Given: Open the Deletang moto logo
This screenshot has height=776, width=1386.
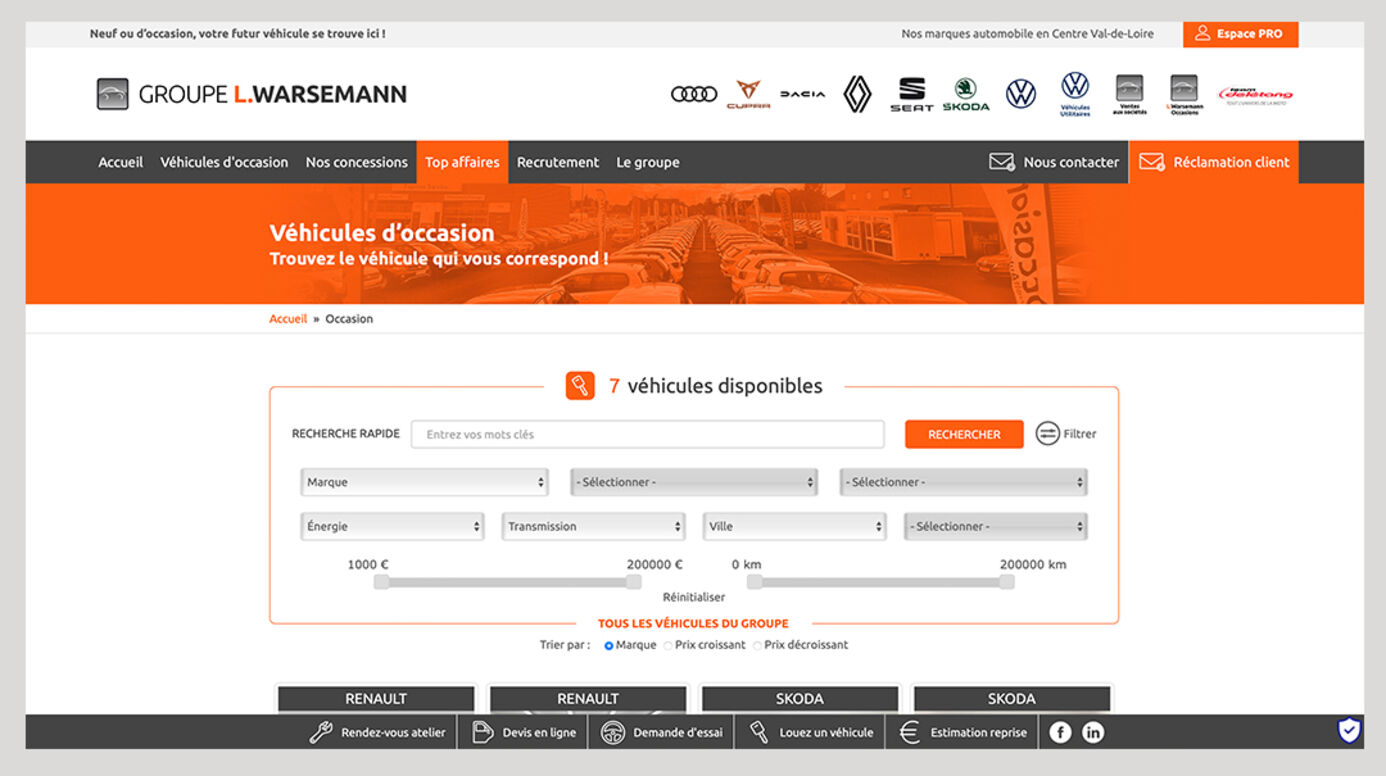Looking at the screenshot, I should [x=1255, y=95].
